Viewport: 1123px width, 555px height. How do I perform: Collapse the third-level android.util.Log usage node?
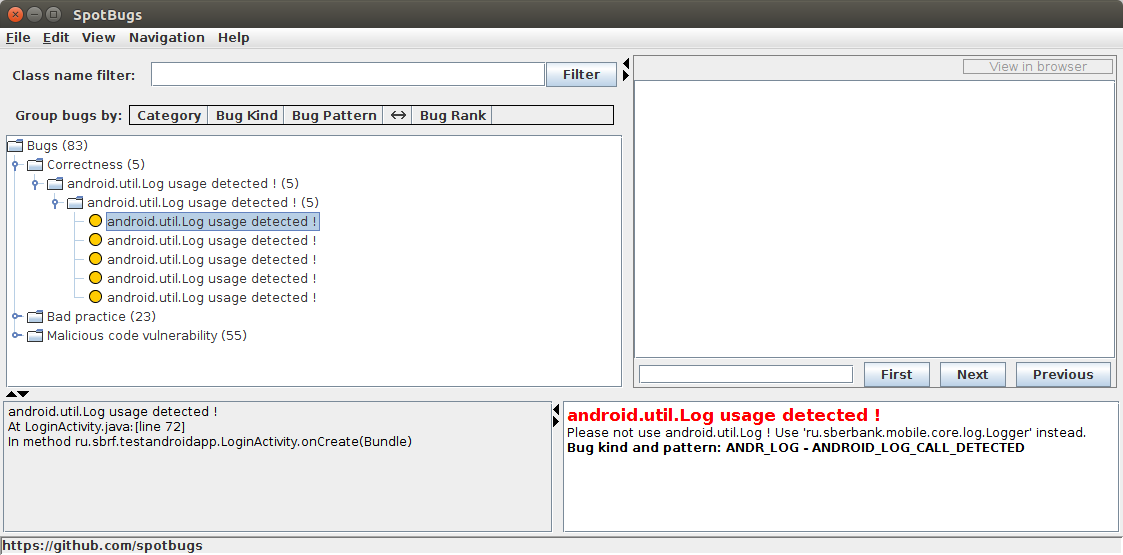(55, 203)
